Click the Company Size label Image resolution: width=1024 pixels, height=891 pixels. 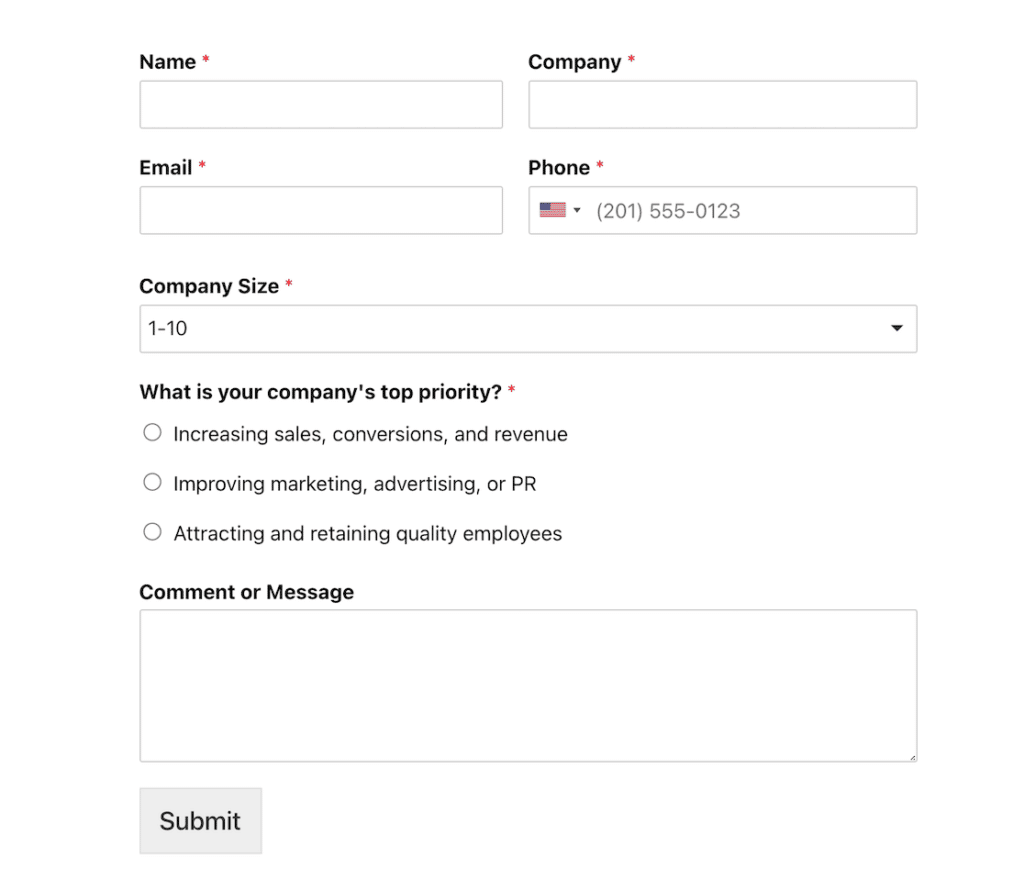click(208, 286)
